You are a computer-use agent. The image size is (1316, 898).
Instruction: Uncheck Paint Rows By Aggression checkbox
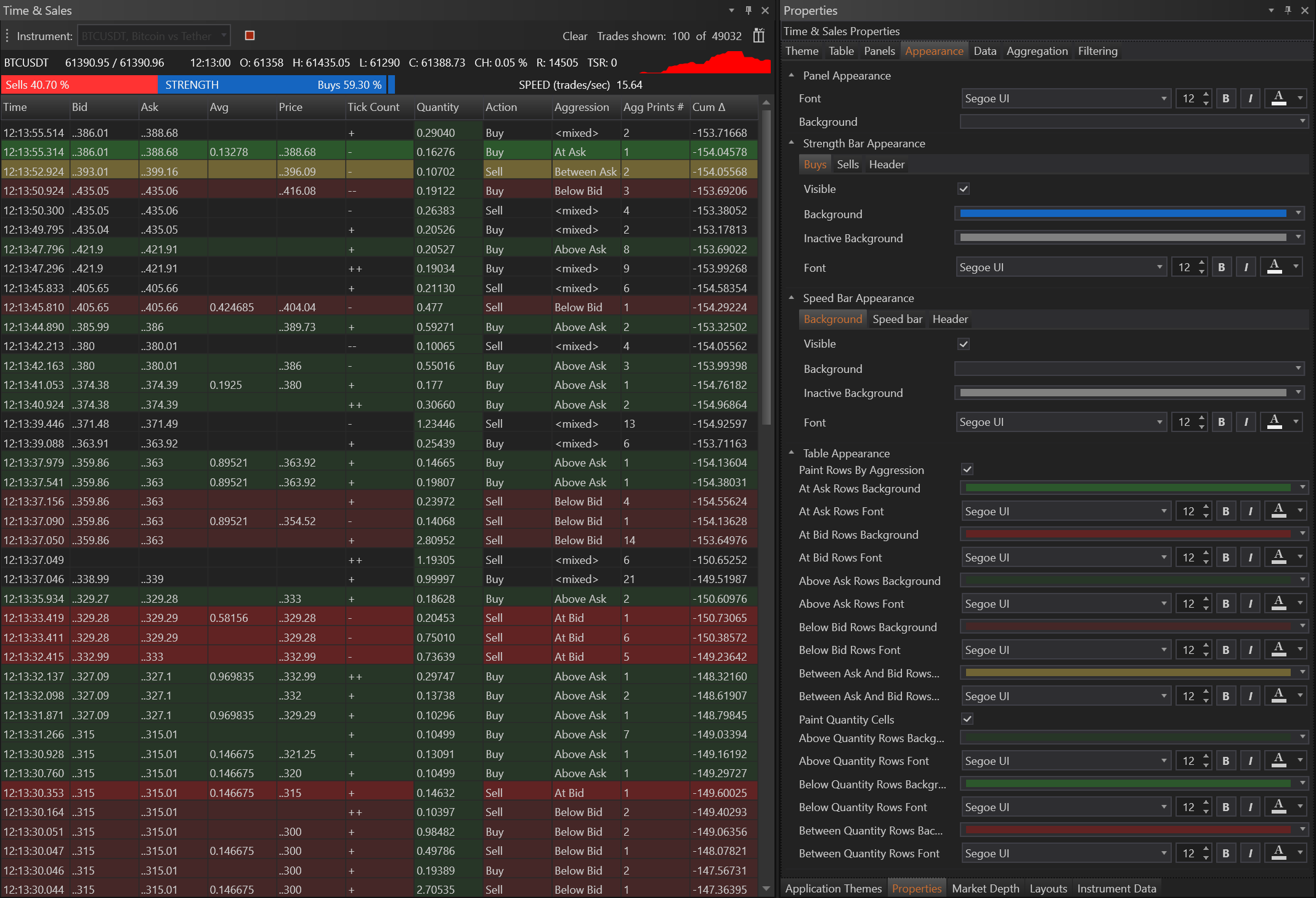pyautogui.click(x=967, y=470)
